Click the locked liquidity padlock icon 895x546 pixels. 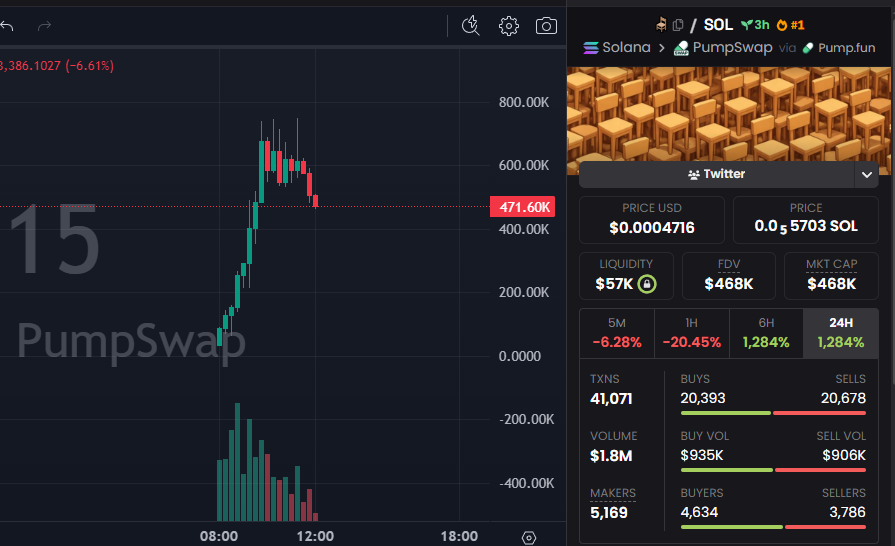[647, 284]
